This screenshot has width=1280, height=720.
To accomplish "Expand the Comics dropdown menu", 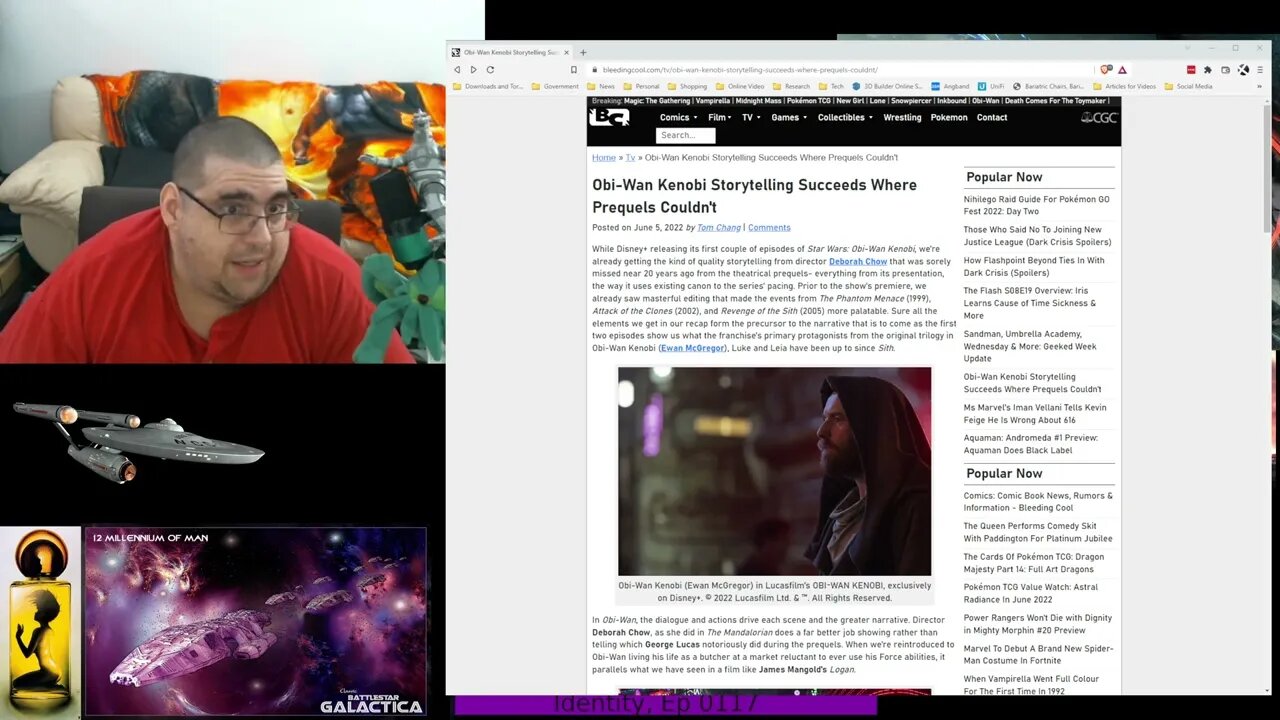I will 679,117.
